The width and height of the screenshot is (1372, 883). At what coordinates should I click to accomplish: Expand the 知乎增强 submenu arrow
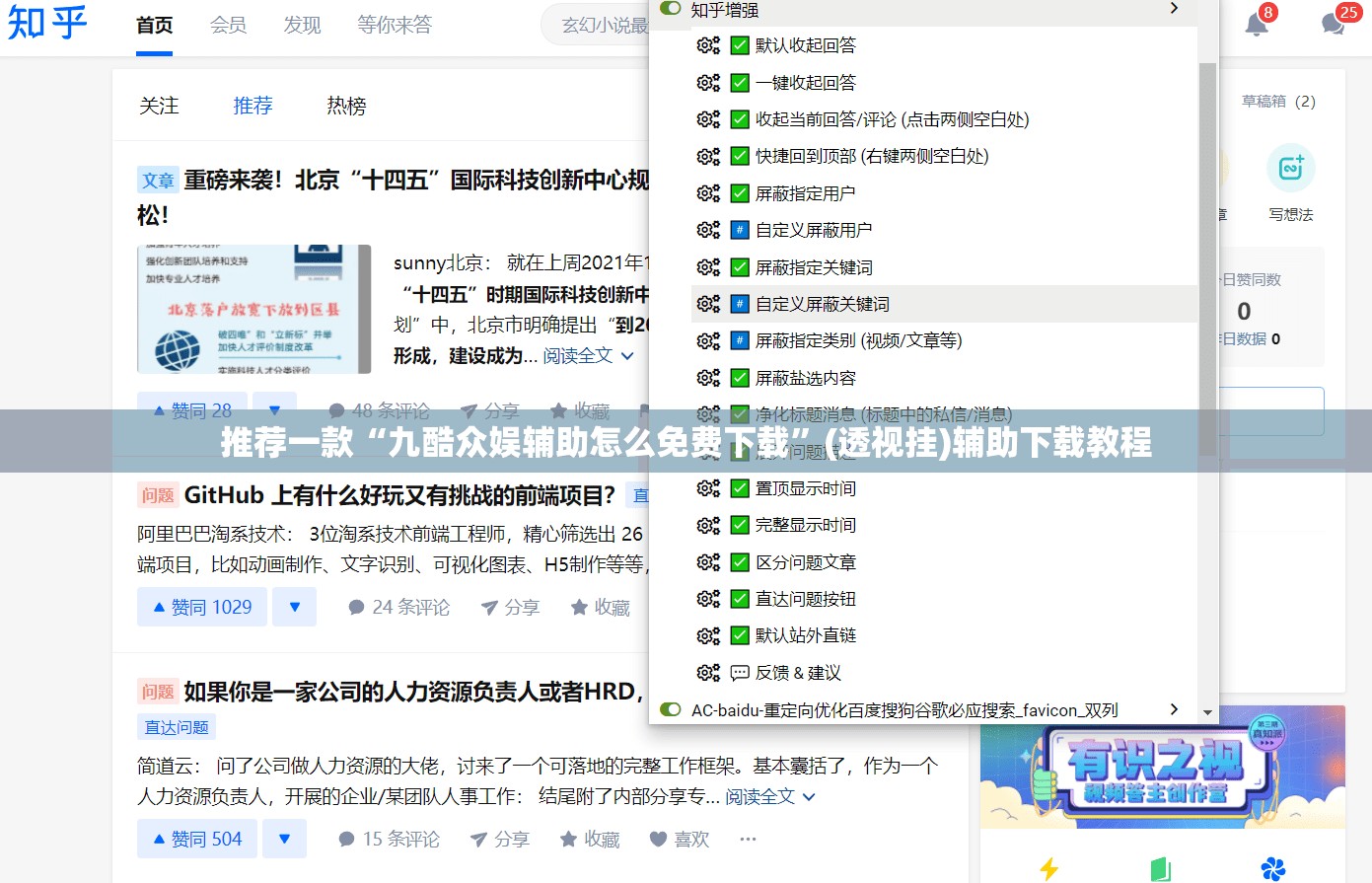(x=1174, y=9)
